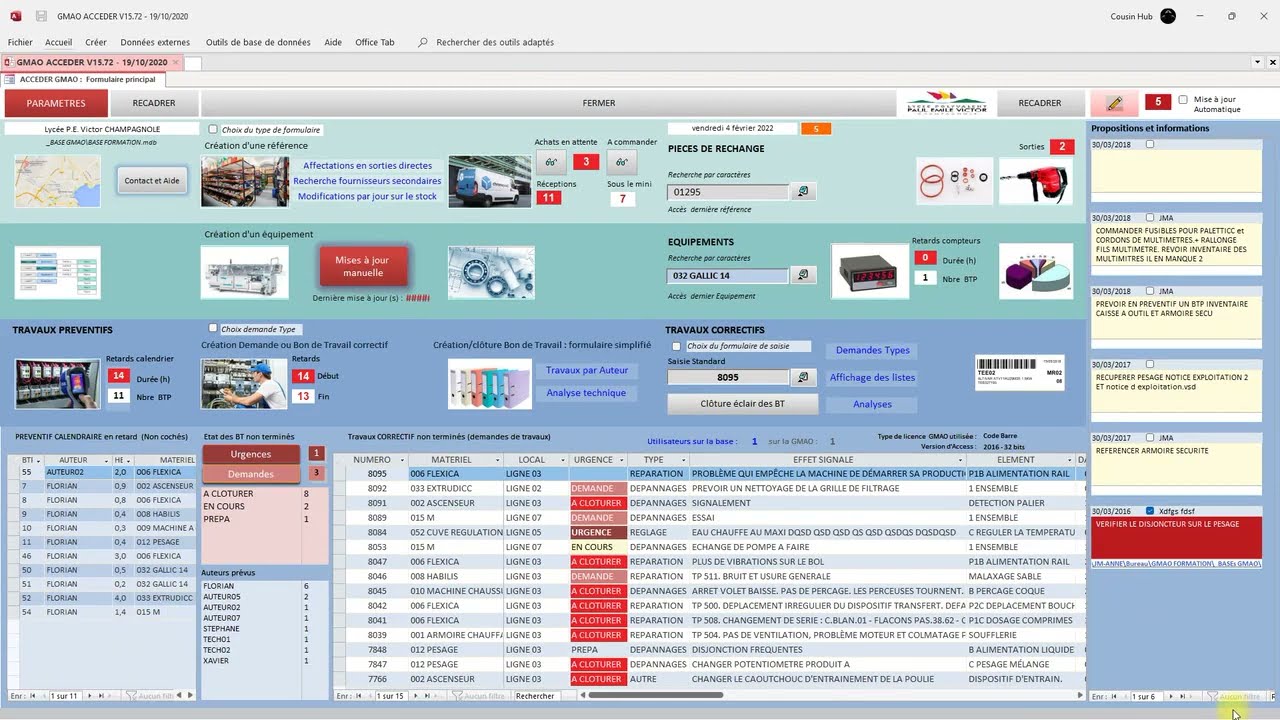Click the orange box showing 5
Screen dimensions: 1280x720
pyautogui.click(x=816, y=129)
